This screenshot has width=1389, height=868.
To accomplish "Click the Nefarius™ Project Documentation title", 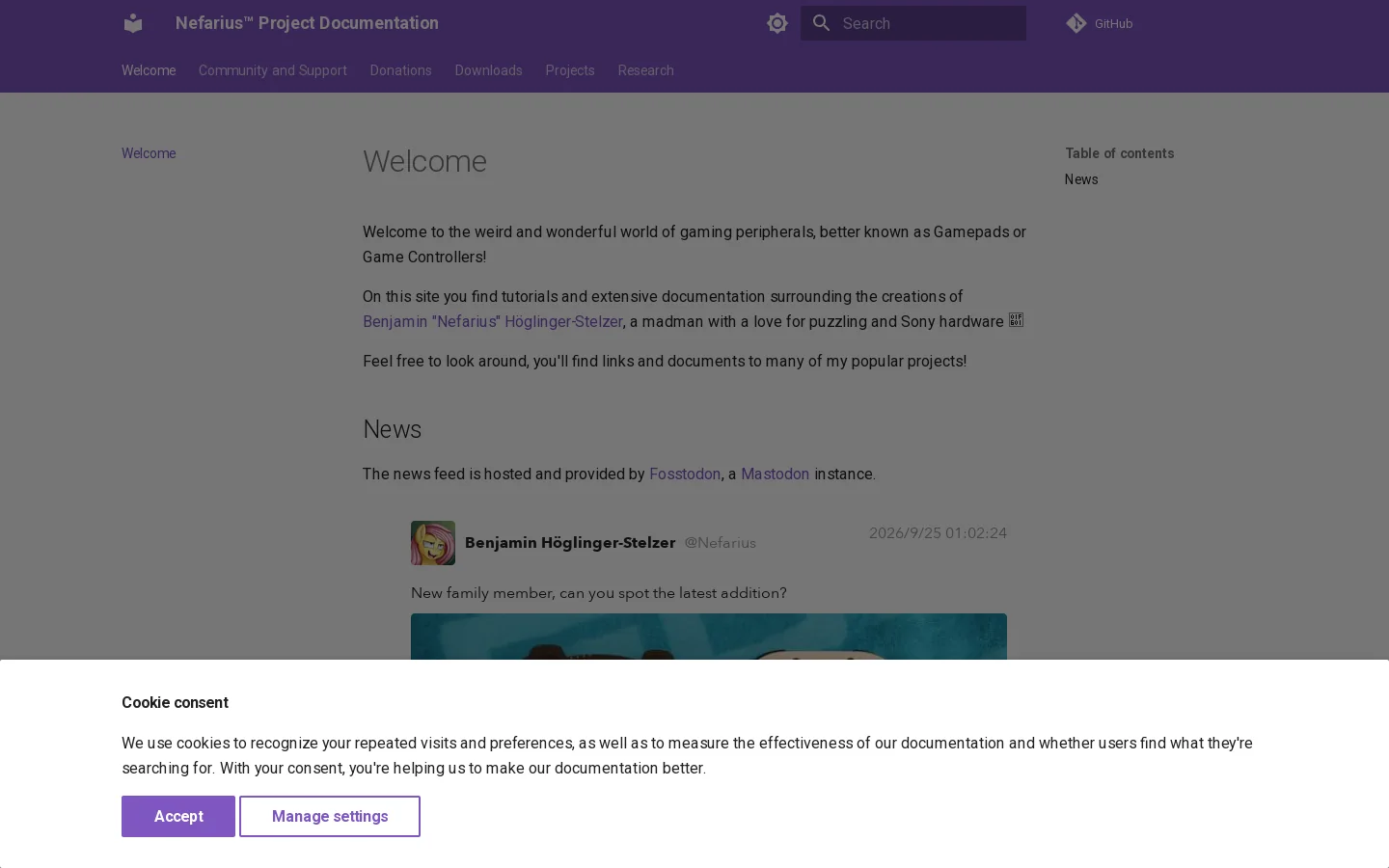I will coord(307,23).
